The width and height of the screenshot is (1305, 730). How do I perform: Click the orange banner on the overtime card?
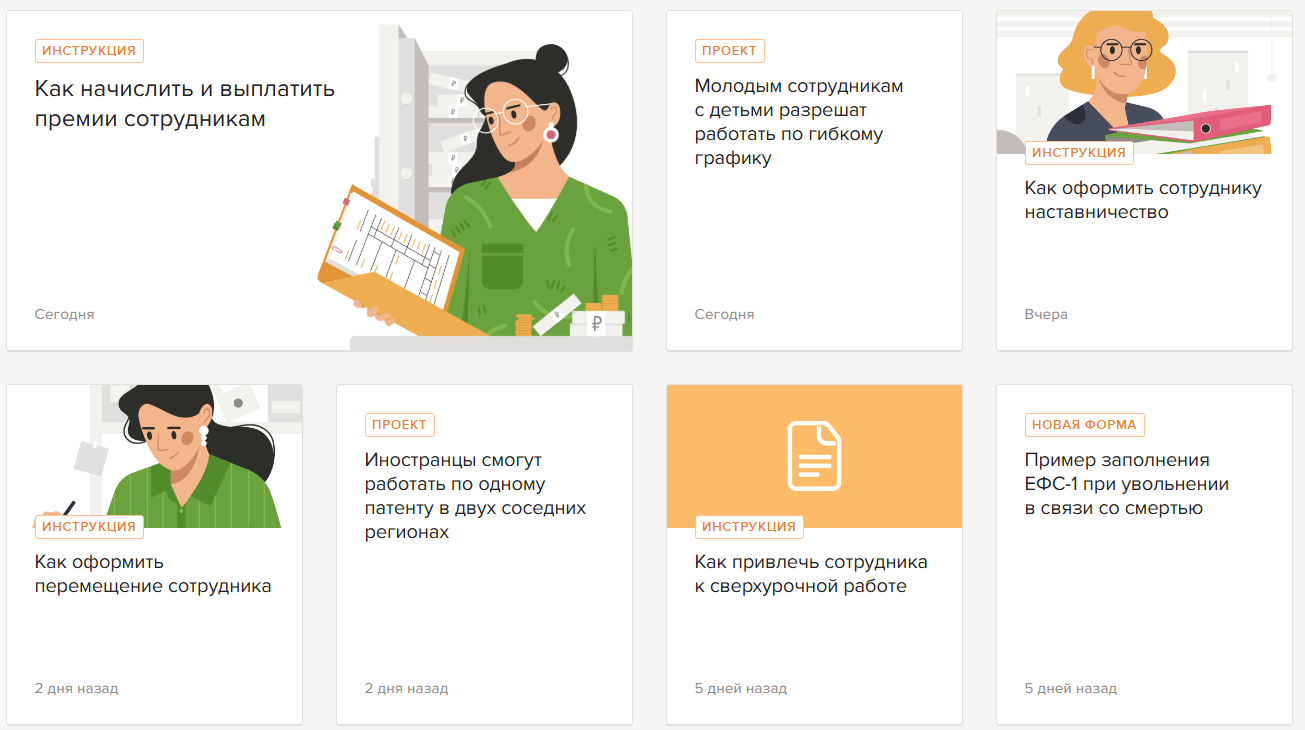(814, 456)
